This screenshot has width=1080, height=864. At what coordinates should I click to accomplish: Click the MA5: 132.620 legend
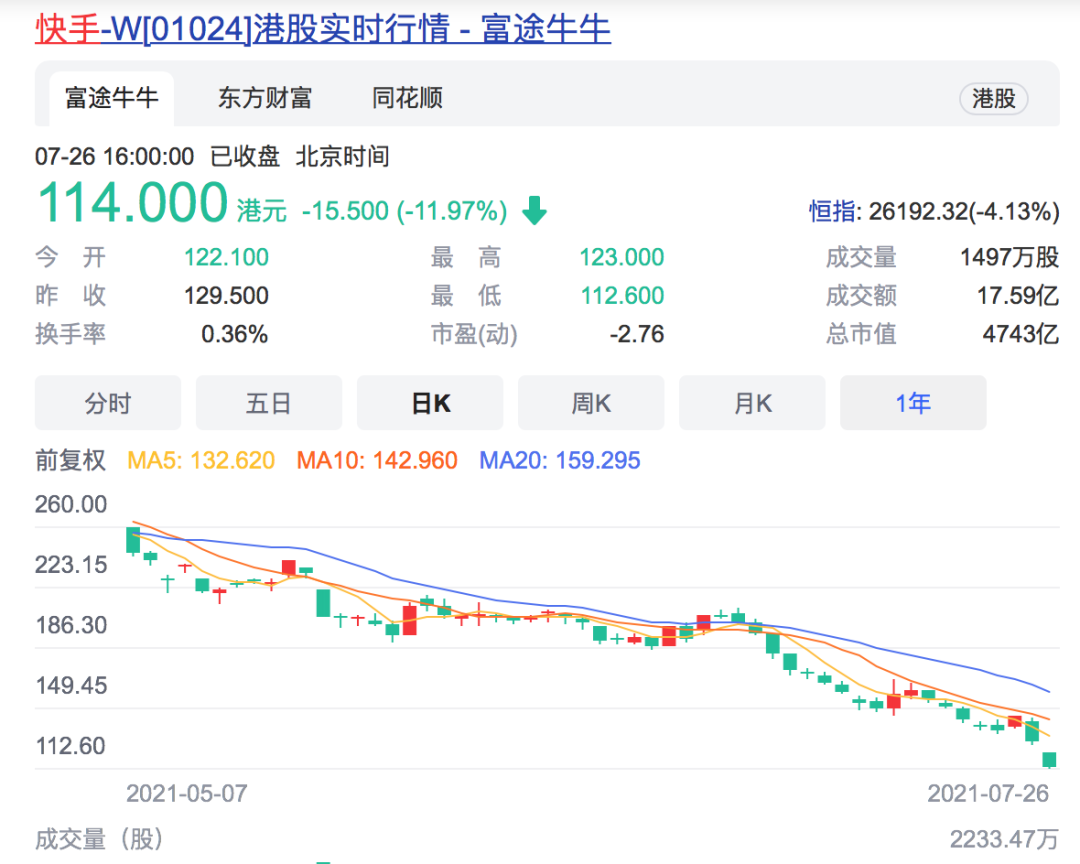[201, 460]
